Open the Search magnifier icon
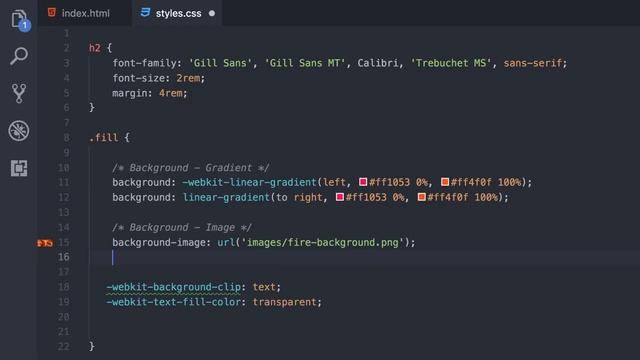This screenshot has height=360, width=640. [x=19, y=56]
